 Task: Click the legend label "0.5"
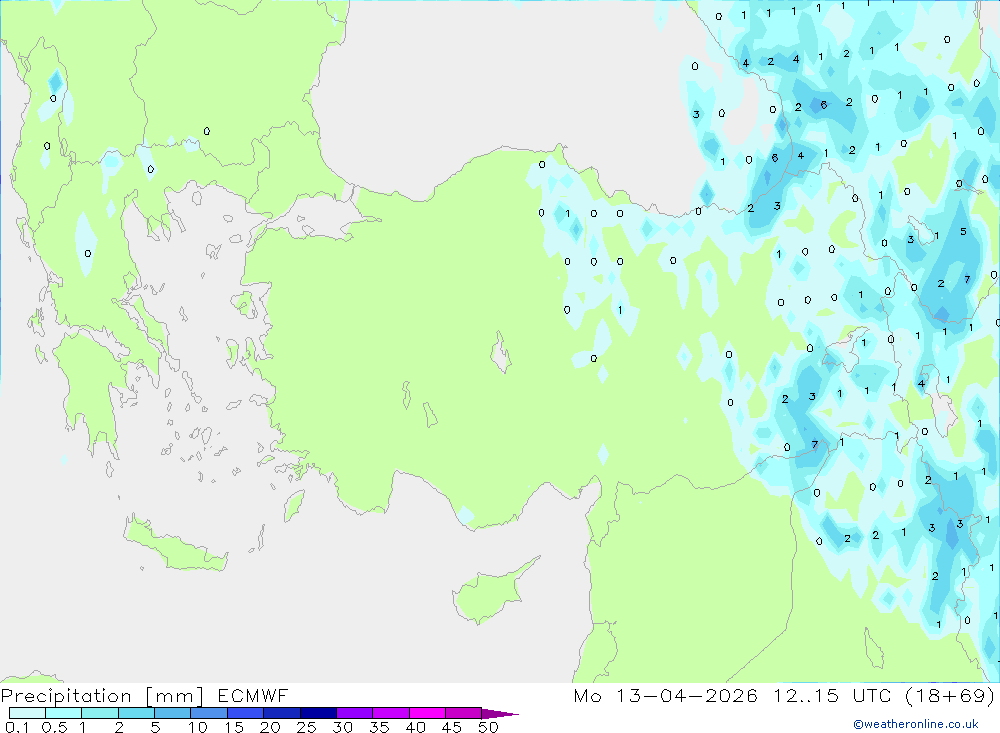click(54, 727)
